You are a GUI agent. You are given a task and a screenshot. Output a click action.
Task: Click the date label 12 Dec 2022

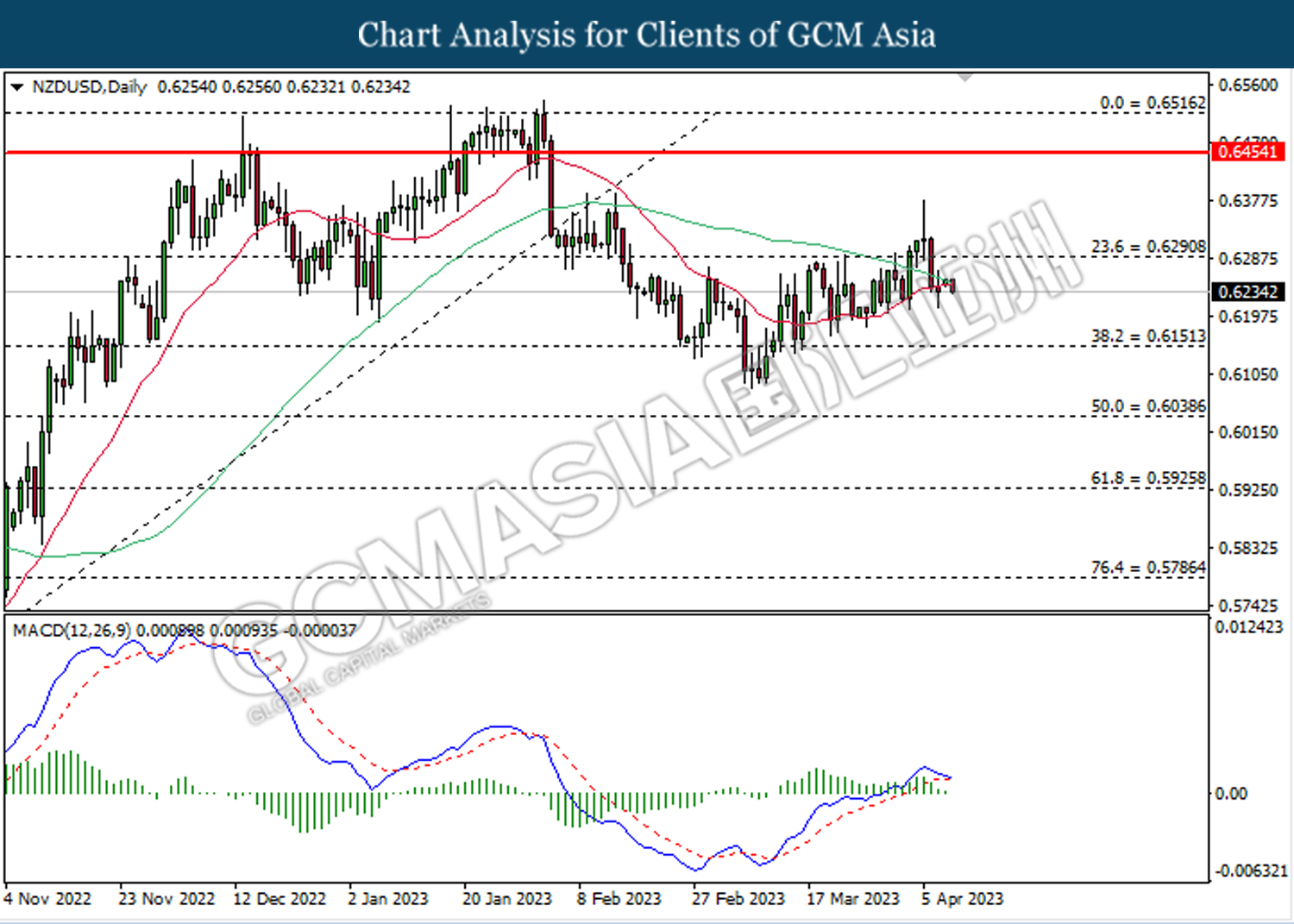point(280,899)
